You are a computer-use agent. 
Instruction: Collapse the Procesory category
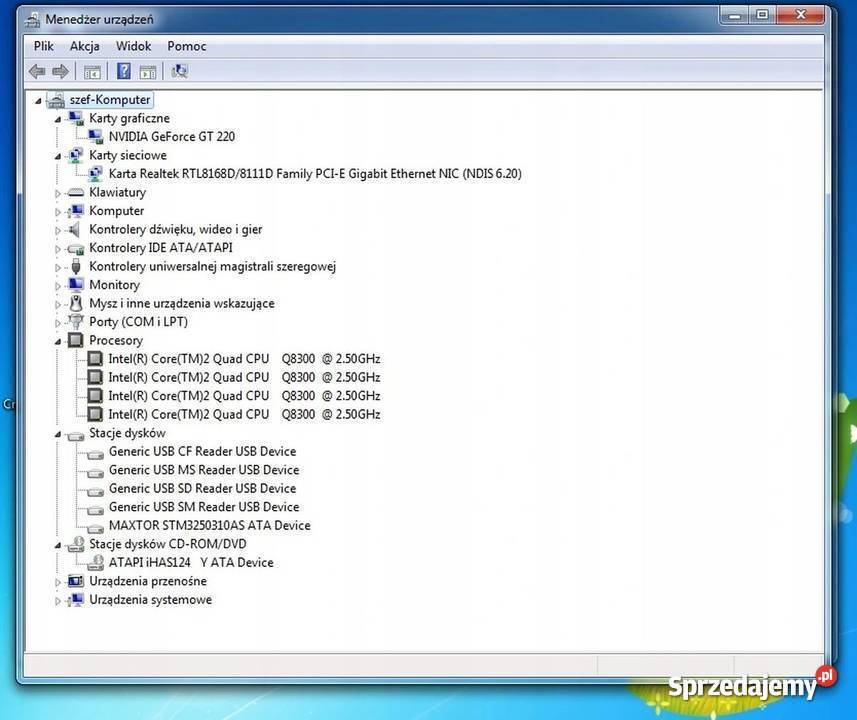point(58,341)
